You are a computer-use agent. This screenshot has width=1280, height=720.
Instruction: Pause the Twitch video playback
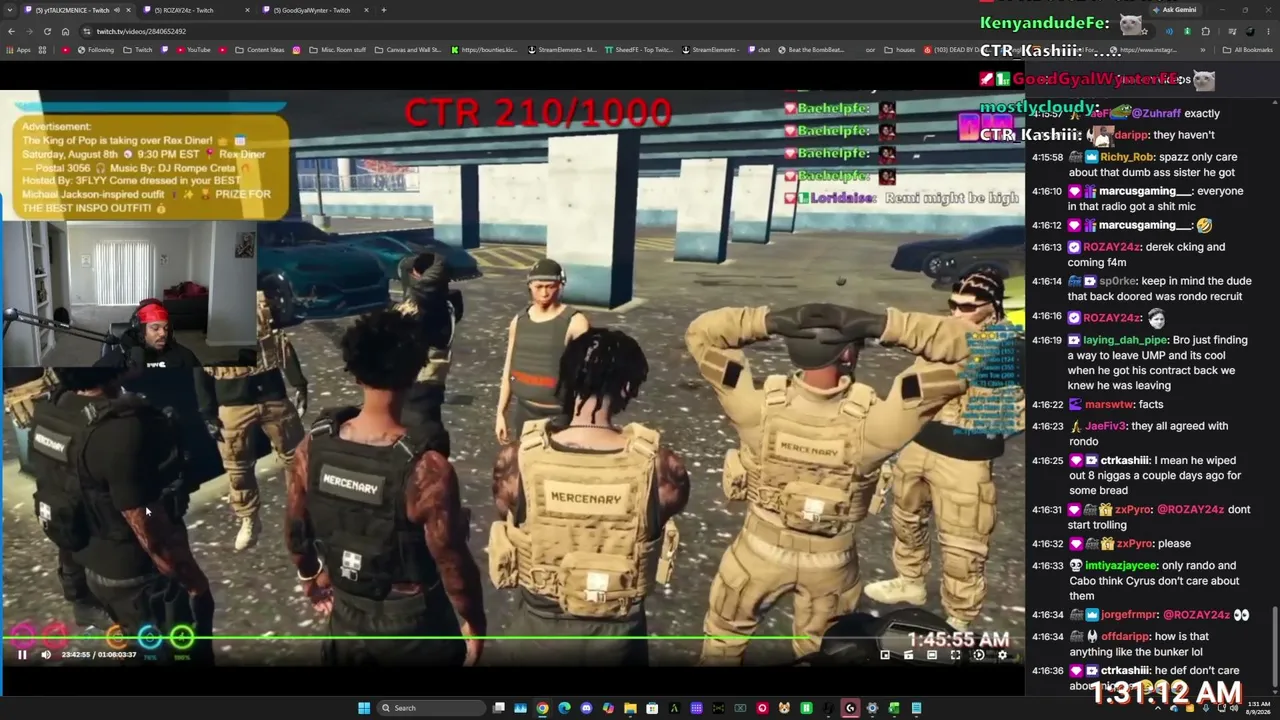(22, 655)
